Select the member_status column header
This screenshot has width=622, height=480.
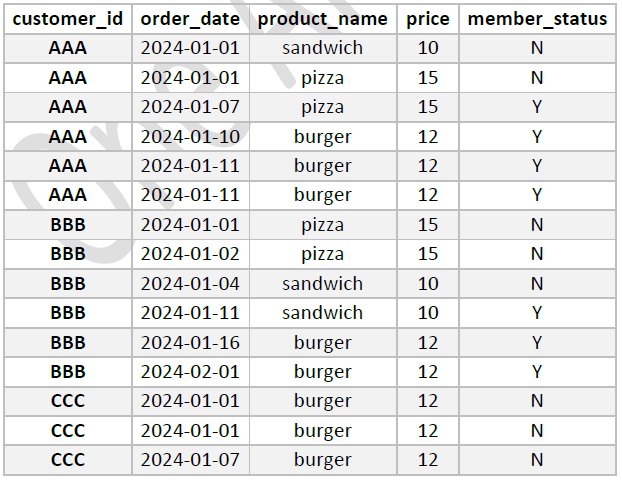tap(537, 19)
